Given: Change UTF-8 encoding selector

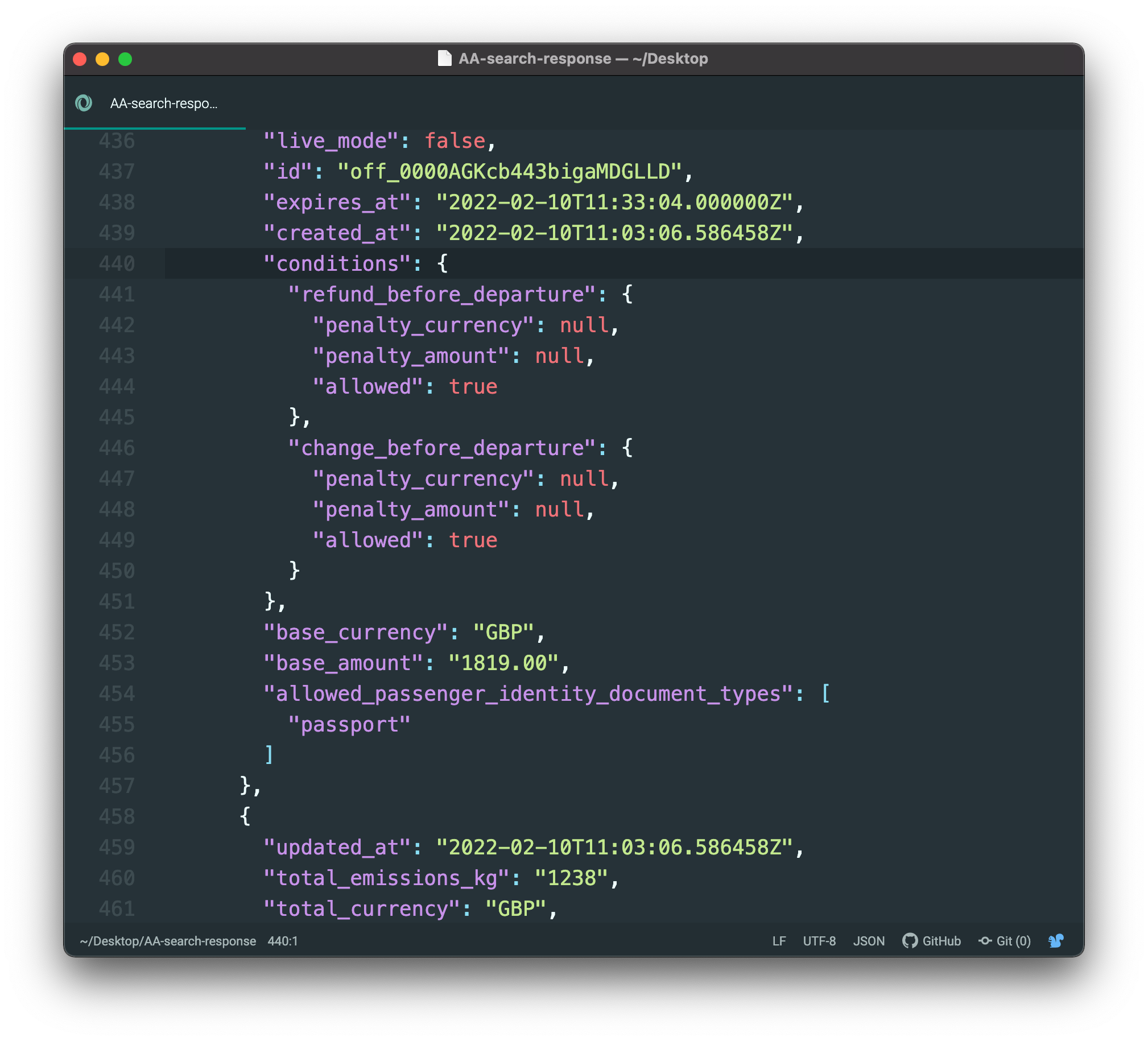Looking at the screenshot, I should pyautogui.click(x=819, y=941).
